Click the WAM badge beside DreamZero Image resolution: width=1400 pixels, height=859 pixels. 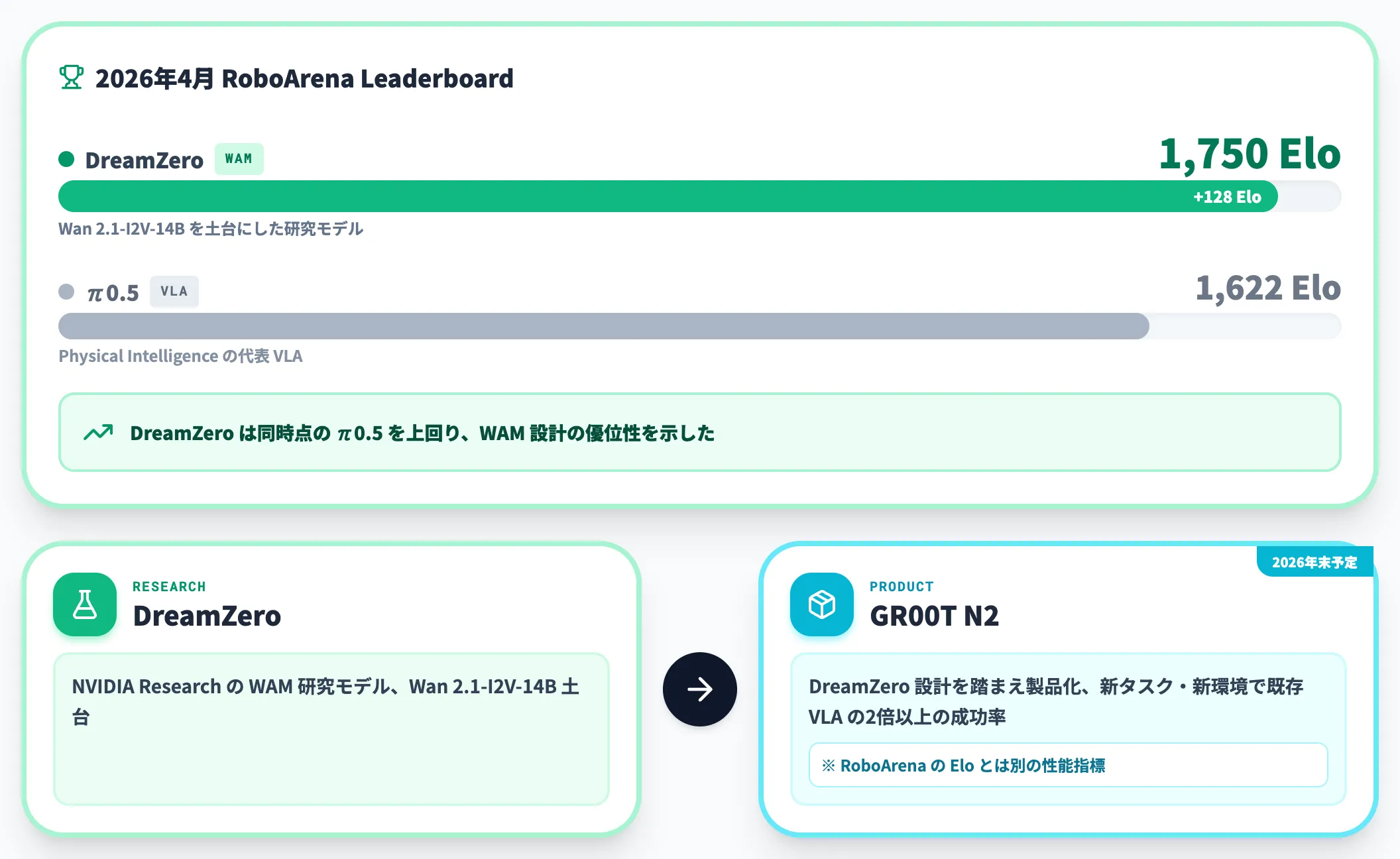239,159
